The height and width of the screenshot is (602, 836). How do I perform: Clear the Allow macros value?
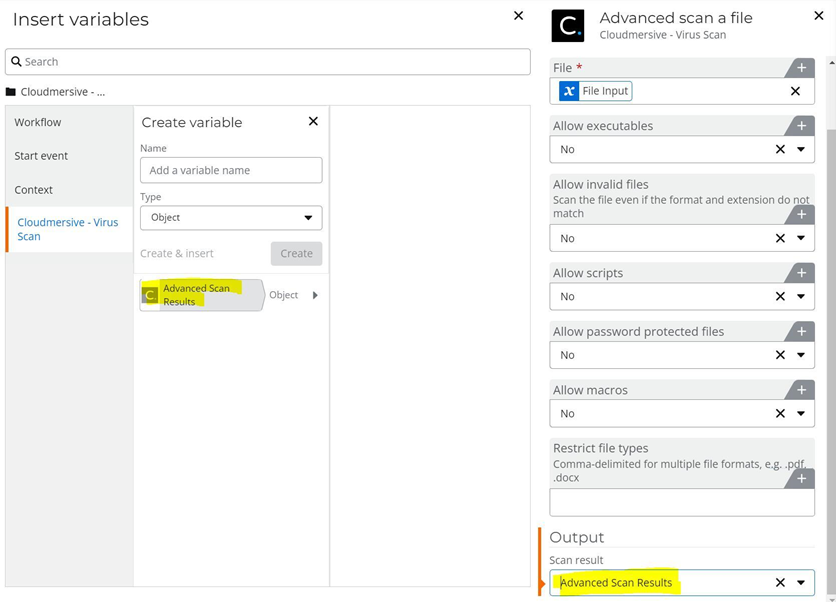pyautogui.click(x=780, y=414)
